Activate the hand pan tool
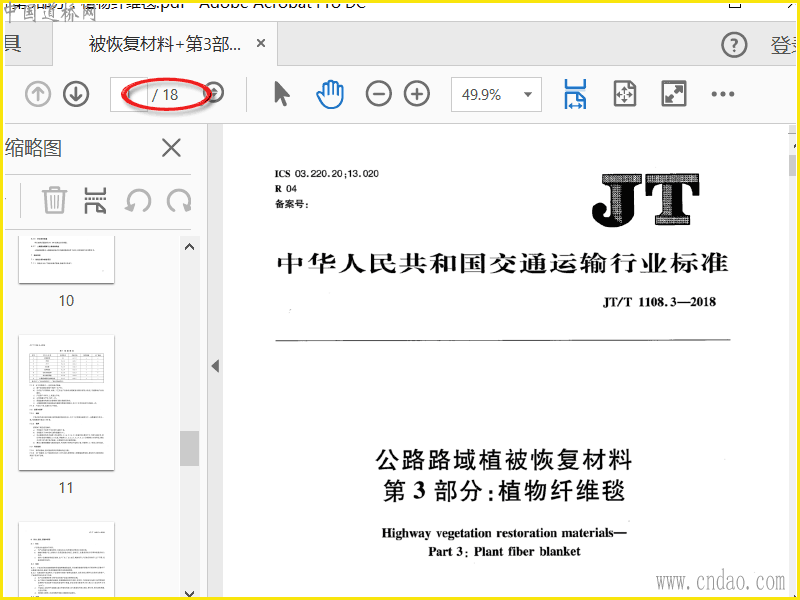The width and height of the screenshot is (800, 600). pyautogui.click(x=330, y=94)
